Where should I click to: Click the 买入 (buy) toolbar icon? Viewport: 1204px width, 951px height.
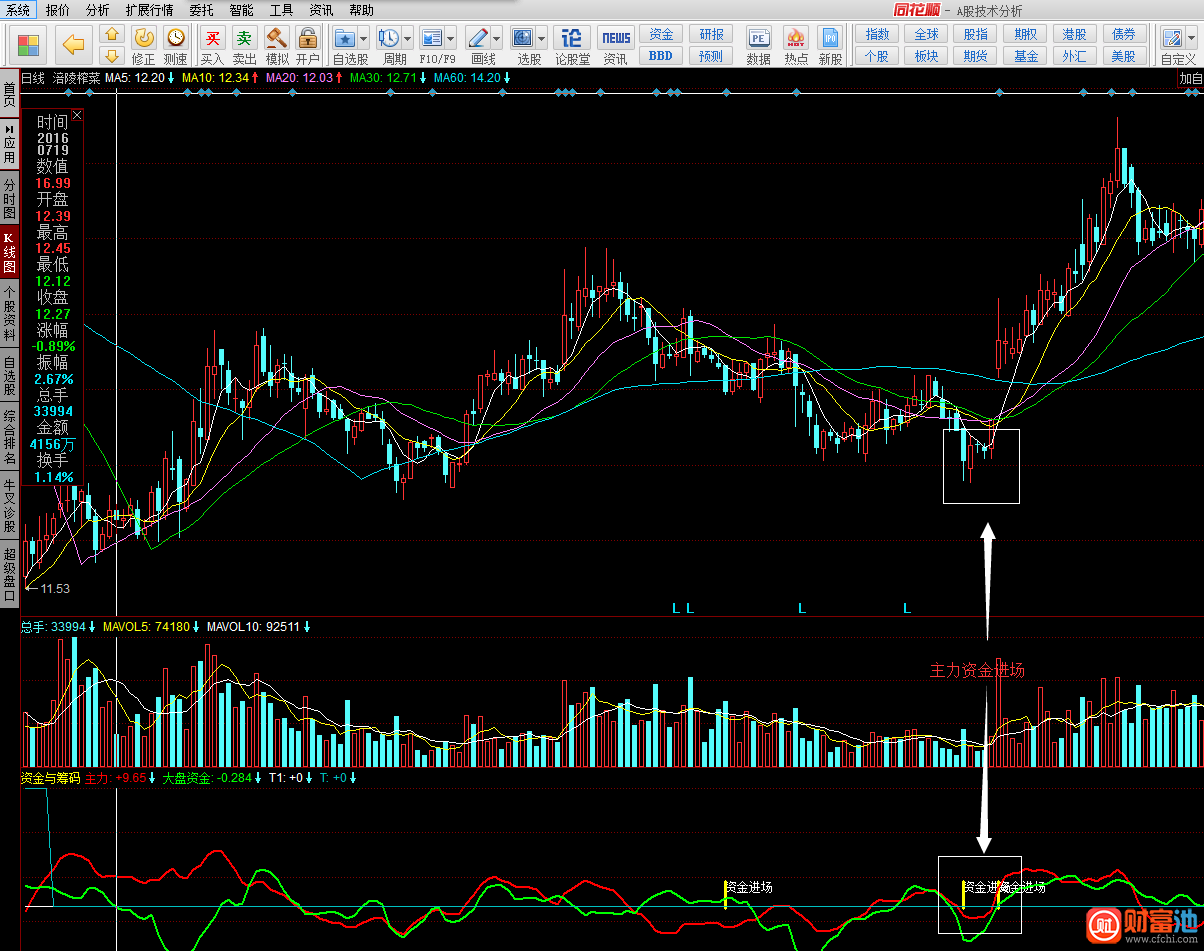212,39
